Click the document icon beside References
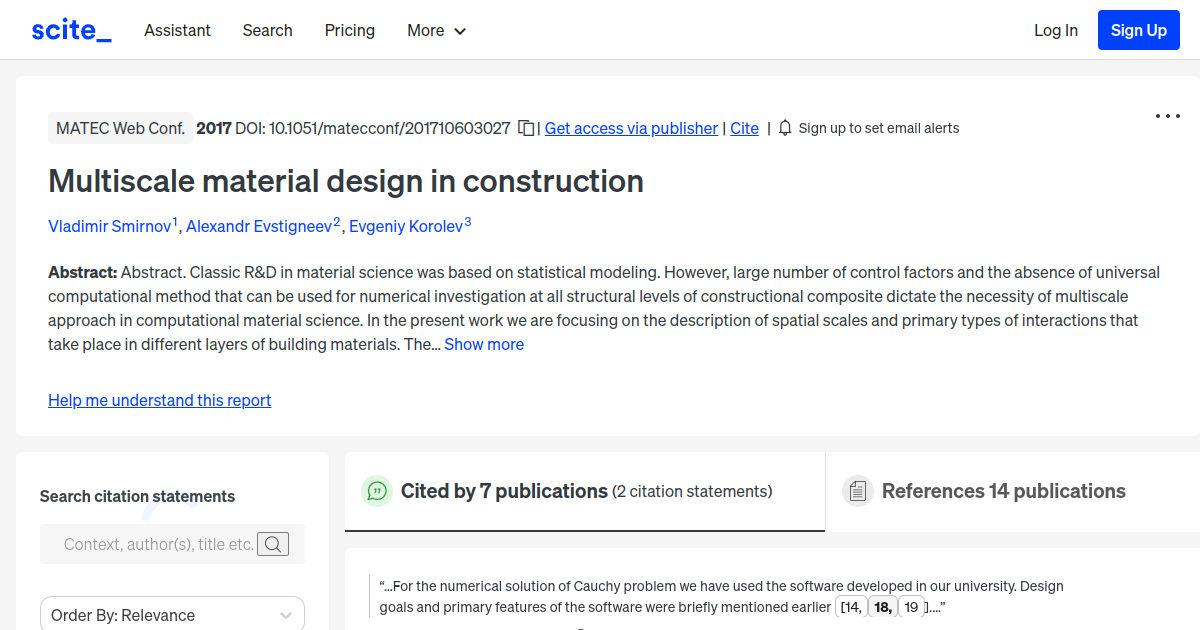 pyautogui.click(x=858, y=490)
